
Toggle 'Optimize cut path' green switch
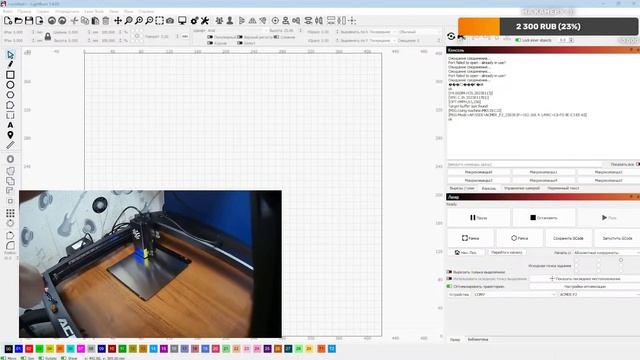(x=449, y=287)
